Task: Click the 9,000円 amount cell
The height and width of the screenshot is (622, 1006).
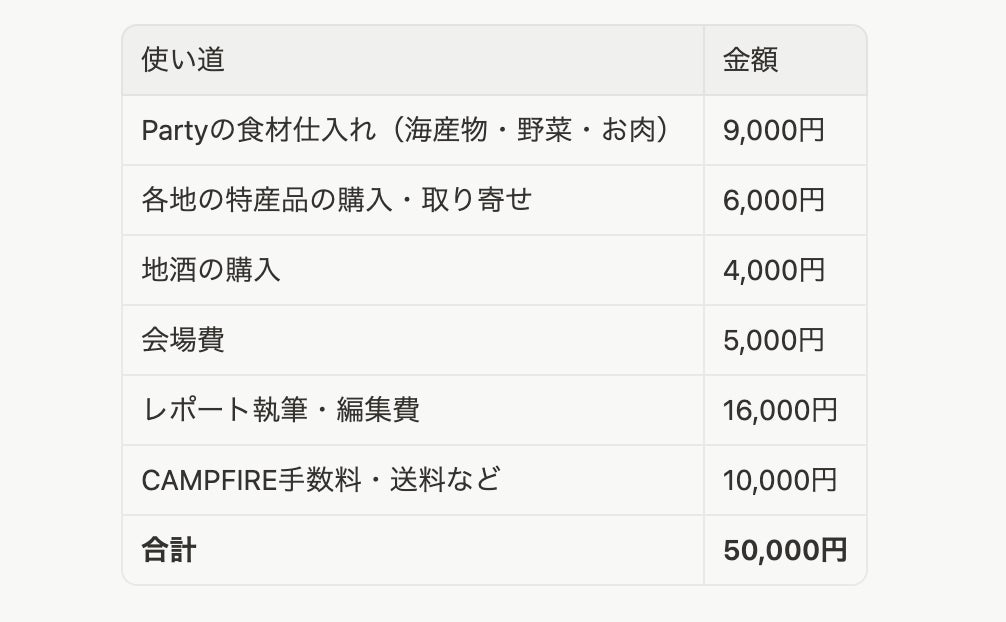Action: [773, 130]
